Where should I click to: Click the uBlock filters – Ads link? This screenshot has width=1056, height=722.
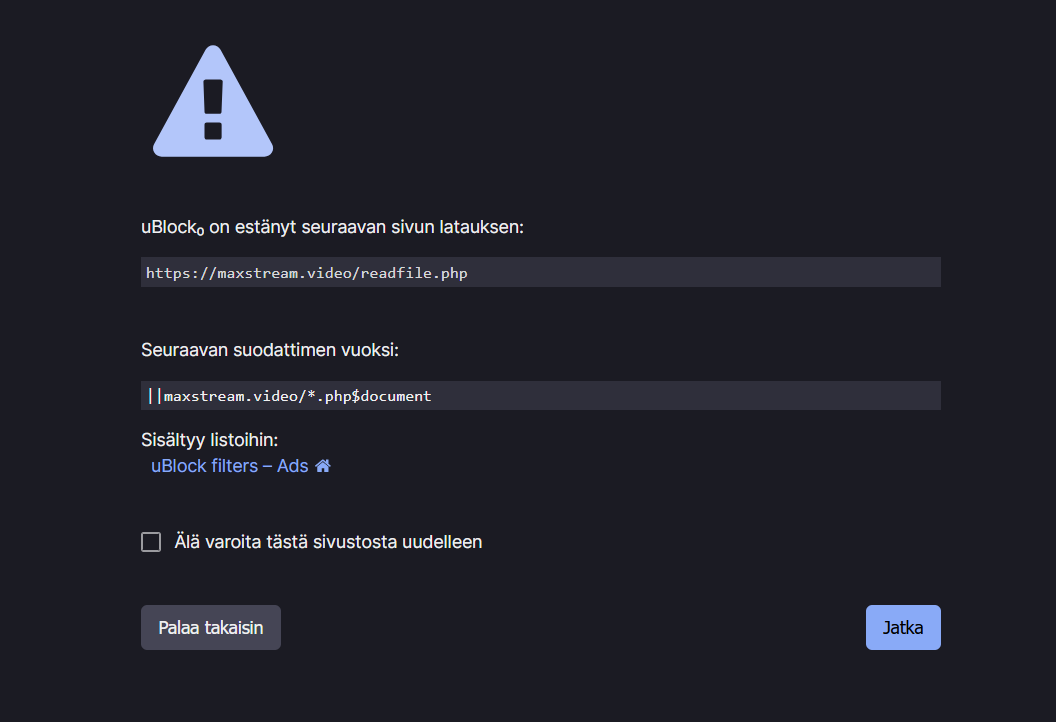click(230, 465)
